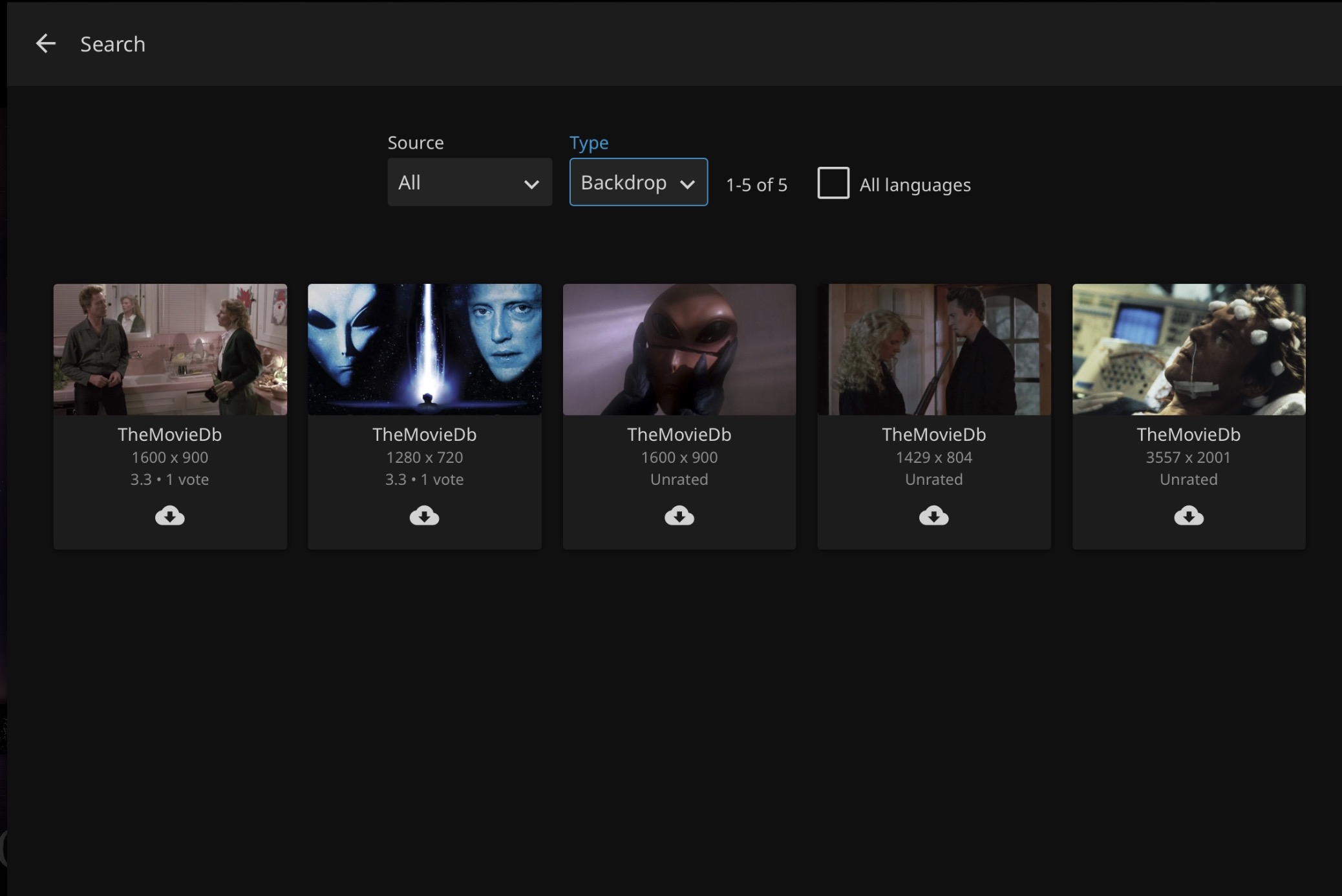Viewport: 1342px width, 896px height.
Task: Click the chevron in the Source selector
Action: (531, 185)
